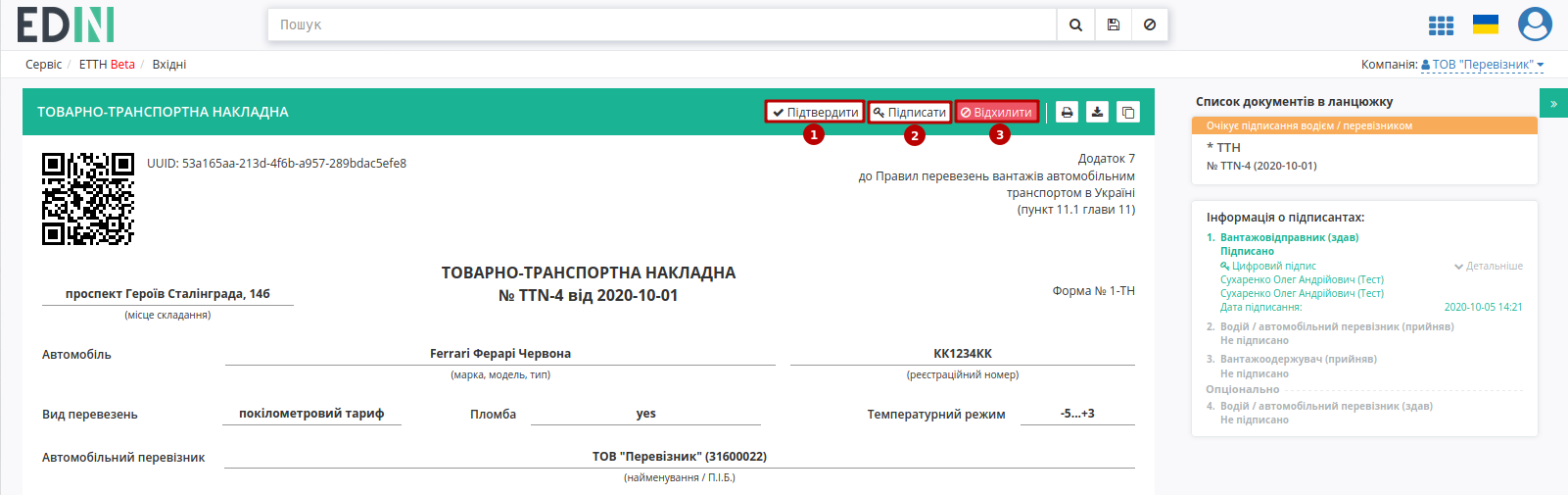Click the signing date 2020-10-05 14:21
Screen dimensions: 1568x495
(x=1483, y=307)
